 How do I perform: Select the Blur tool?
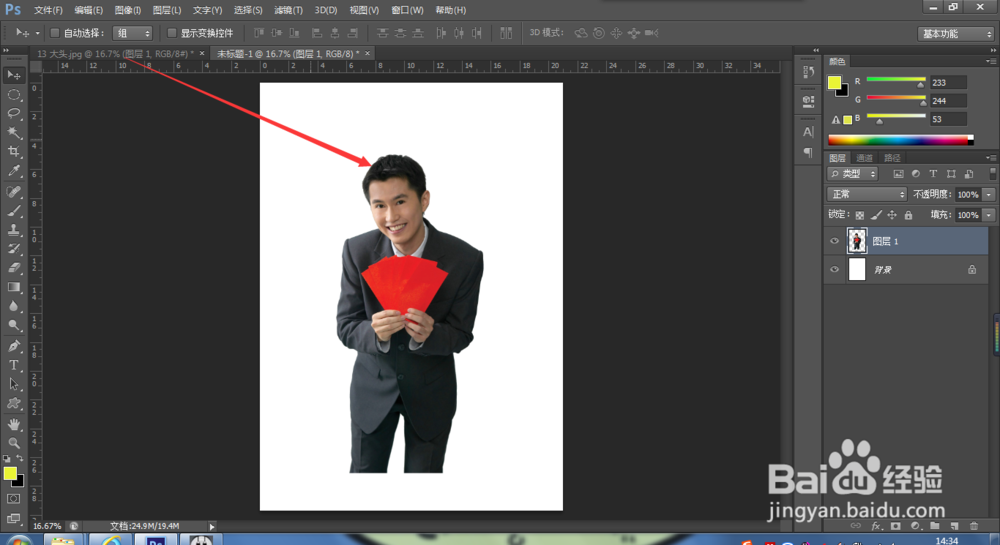click(13, 306)
